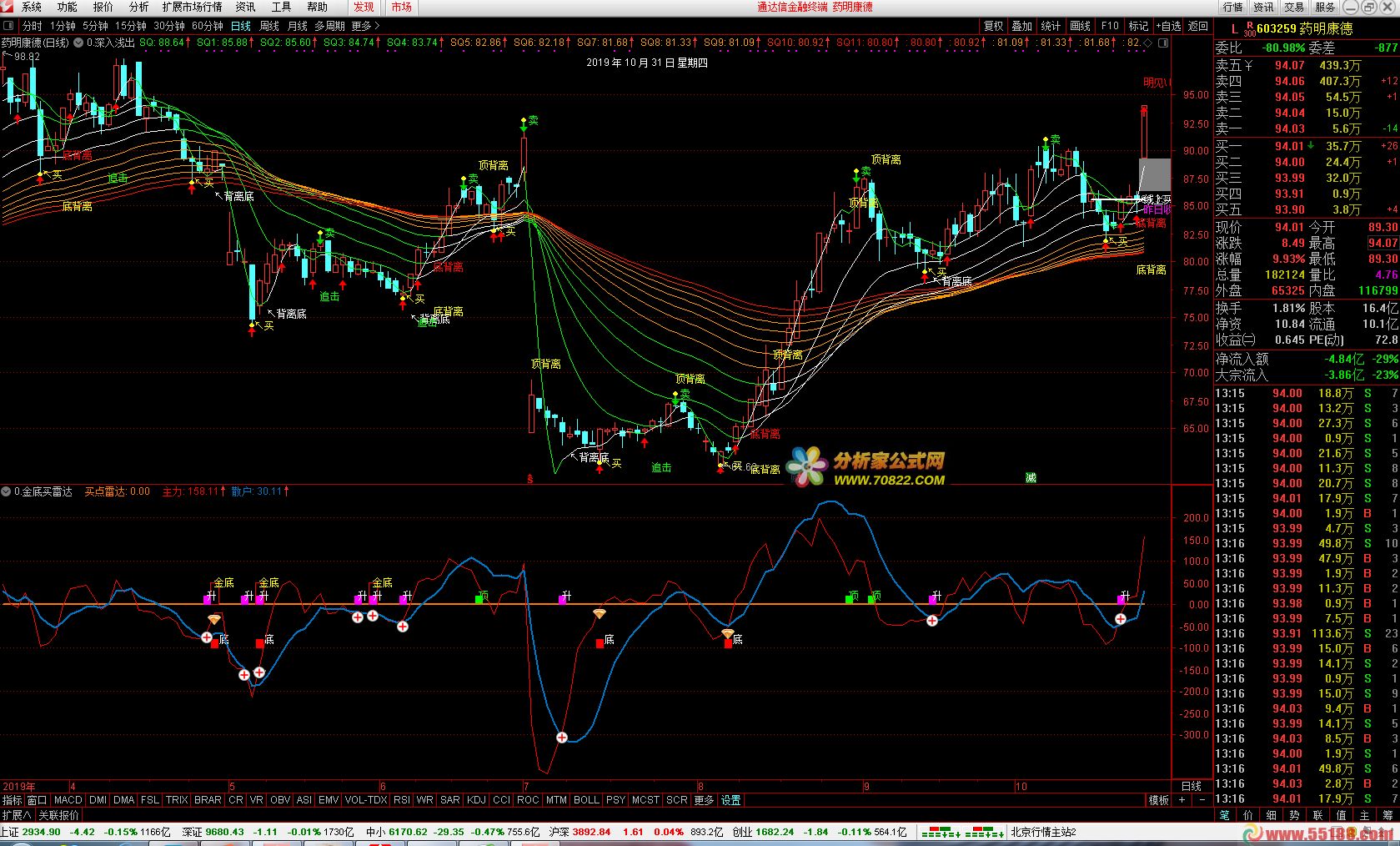The width and height of the screenshot is (1400, 846).
Task: Select the 价 price distribution tab
Action: 1247,815
